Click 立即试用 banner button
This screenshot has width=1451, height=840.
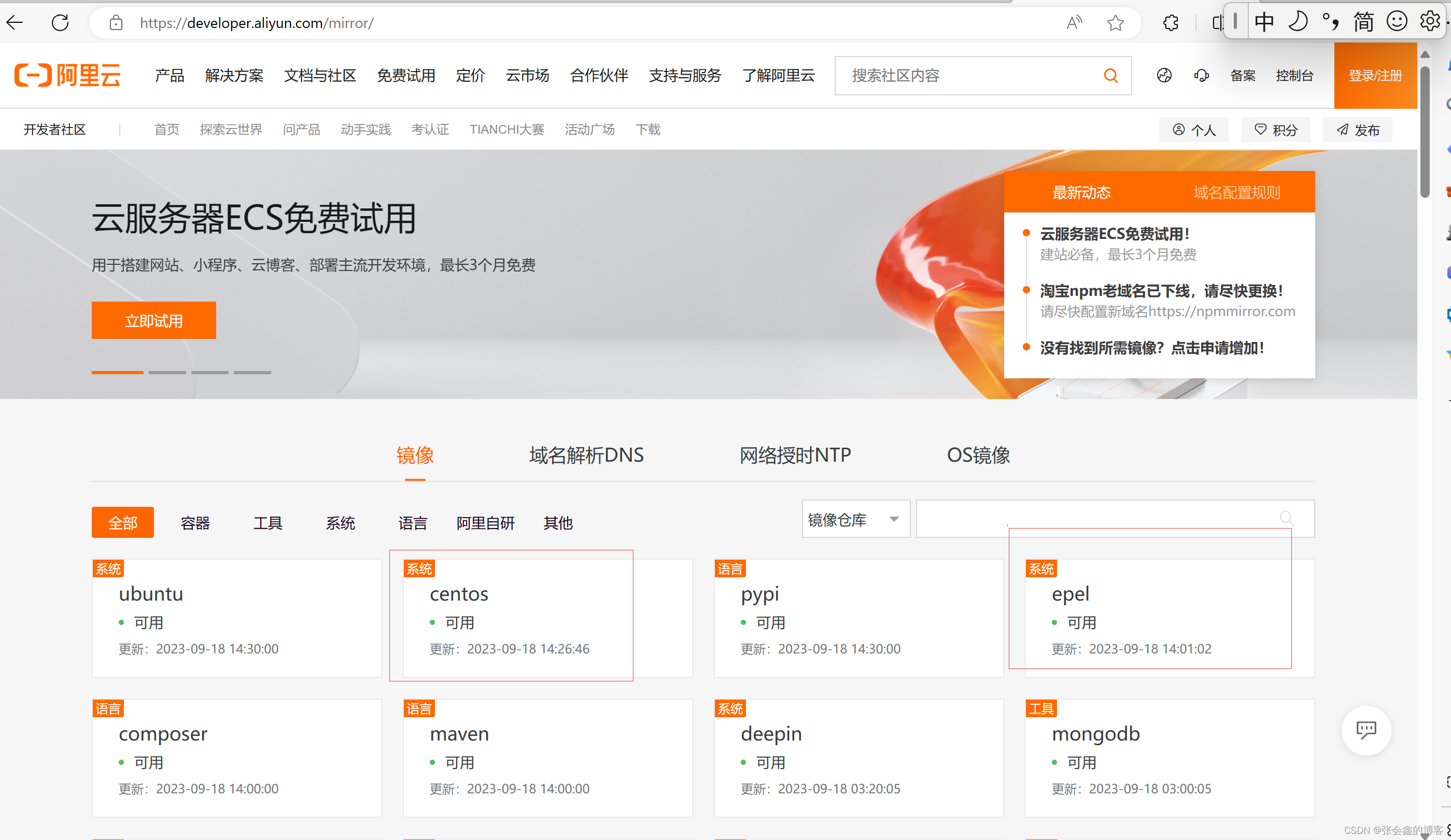point(154,320)
